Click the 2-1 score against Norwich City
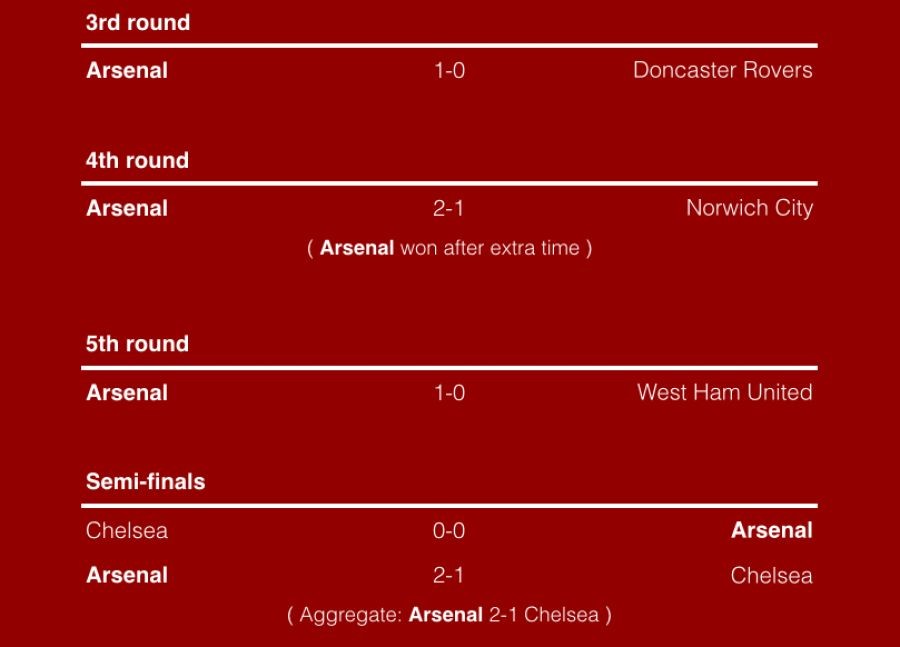The image size is (900, 647). click(x=448, y=208)
